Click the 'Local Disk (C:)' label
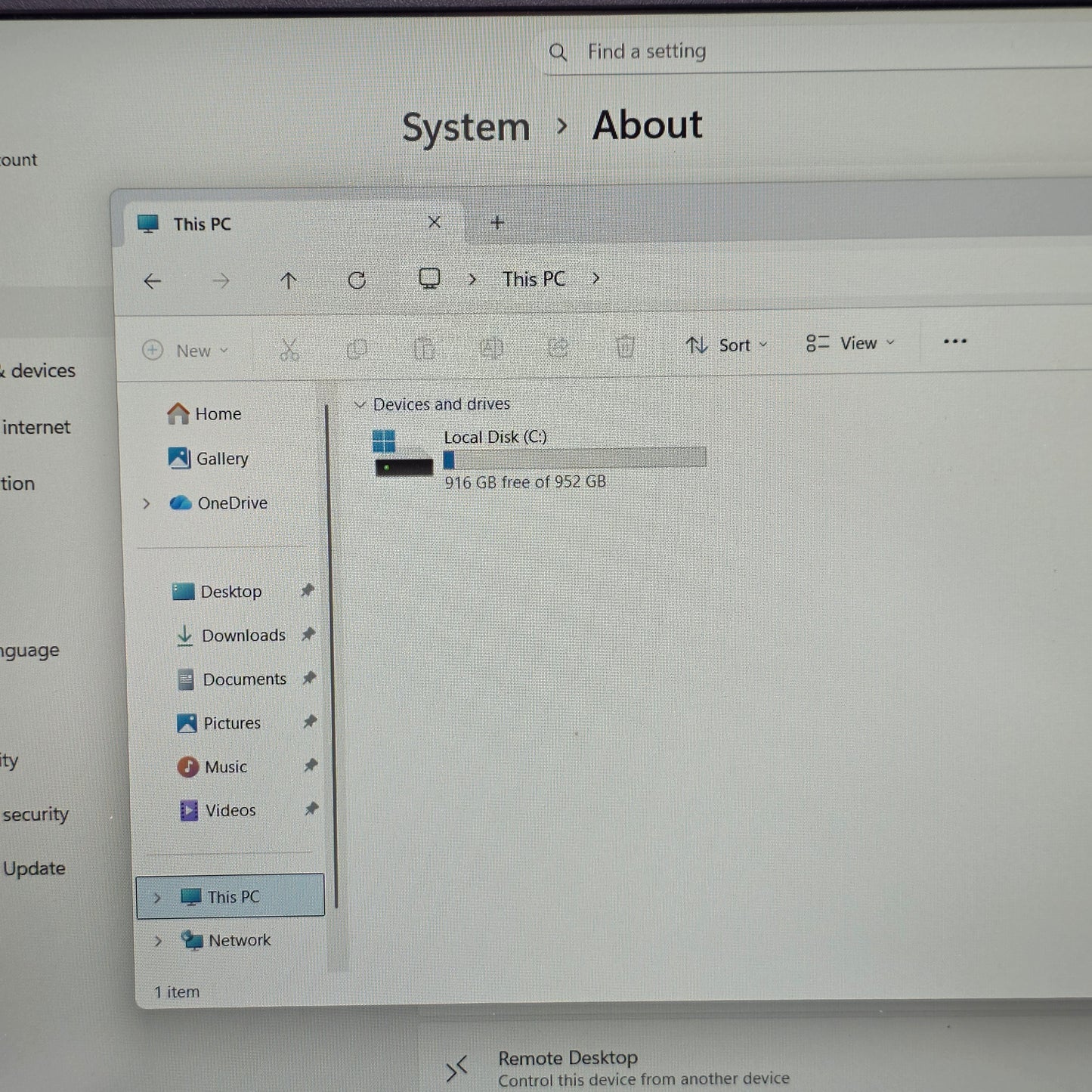Viewport: 1092px width, 1092px height. (495, 437)
